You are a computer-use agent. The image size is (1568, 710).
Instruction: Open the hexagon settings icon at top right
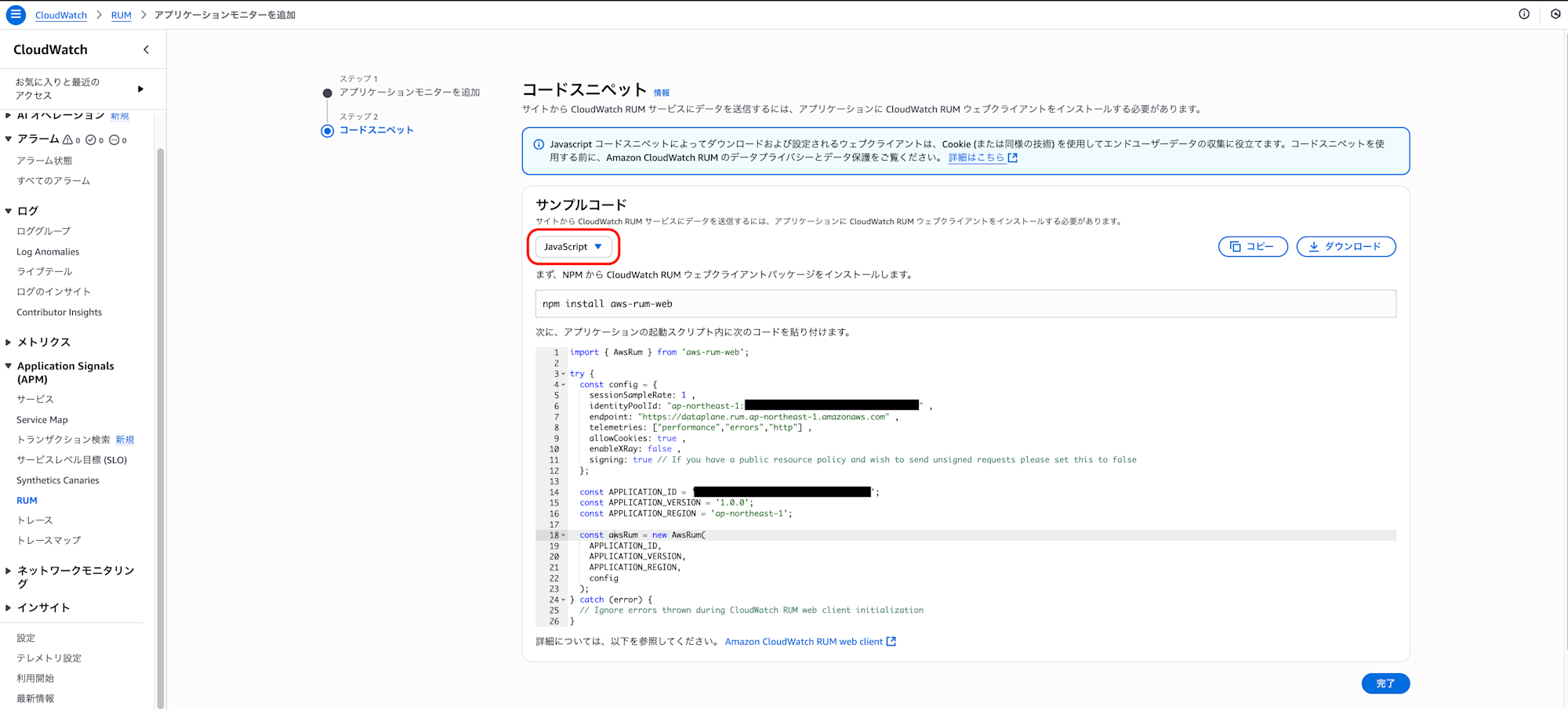pyautogui.click(x=1555, y=14)
